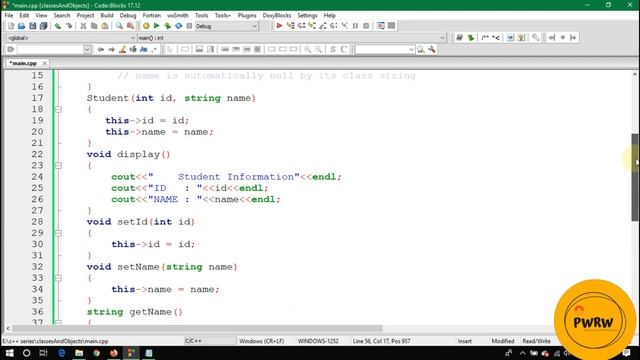The width and height of the screenshot is (640, 360).
Task: Undo the last edit
Action: tap(58, 26)
